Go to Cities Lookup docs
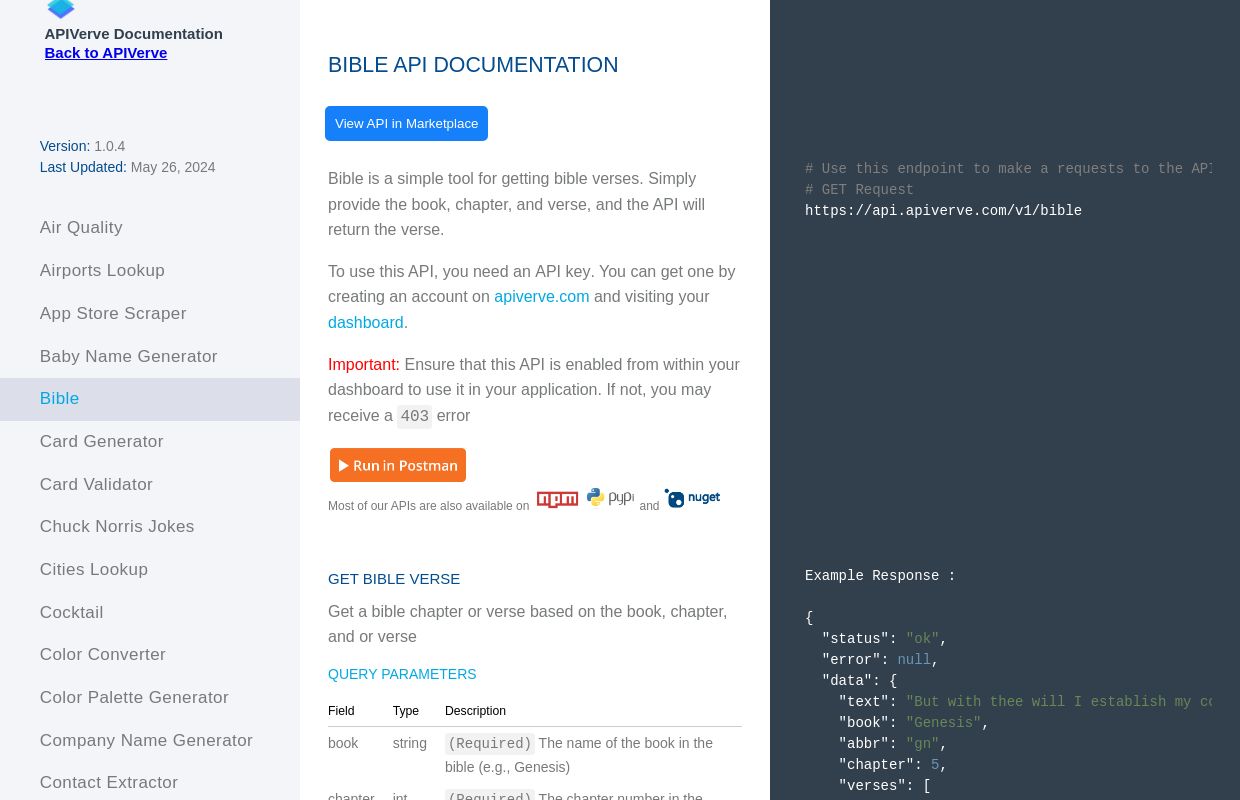Image resolution: width=1240 pixels, height=800 pixels. click(150, 570)
